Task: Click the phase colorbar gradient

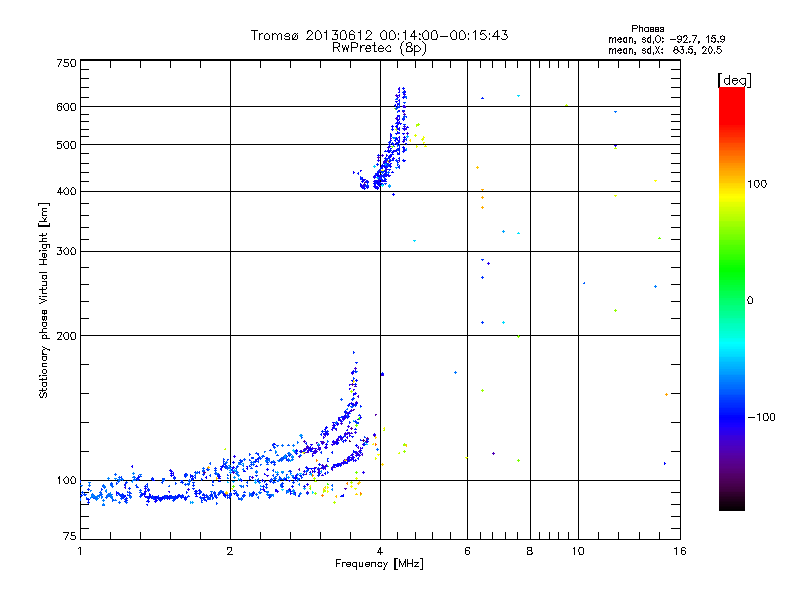Action: click(x=732, y=298)
